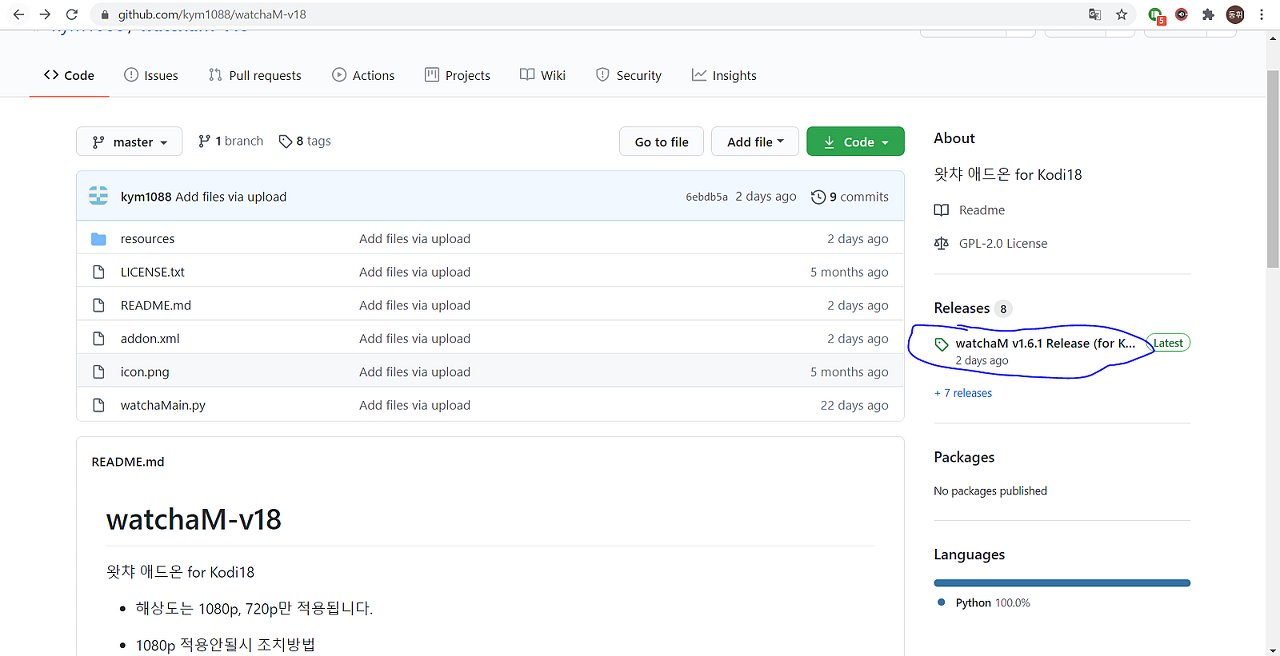Viewport: 1280px width, 656px height.
Task: Click the red circular extension icon
Action: click(x=1181, y=15)
